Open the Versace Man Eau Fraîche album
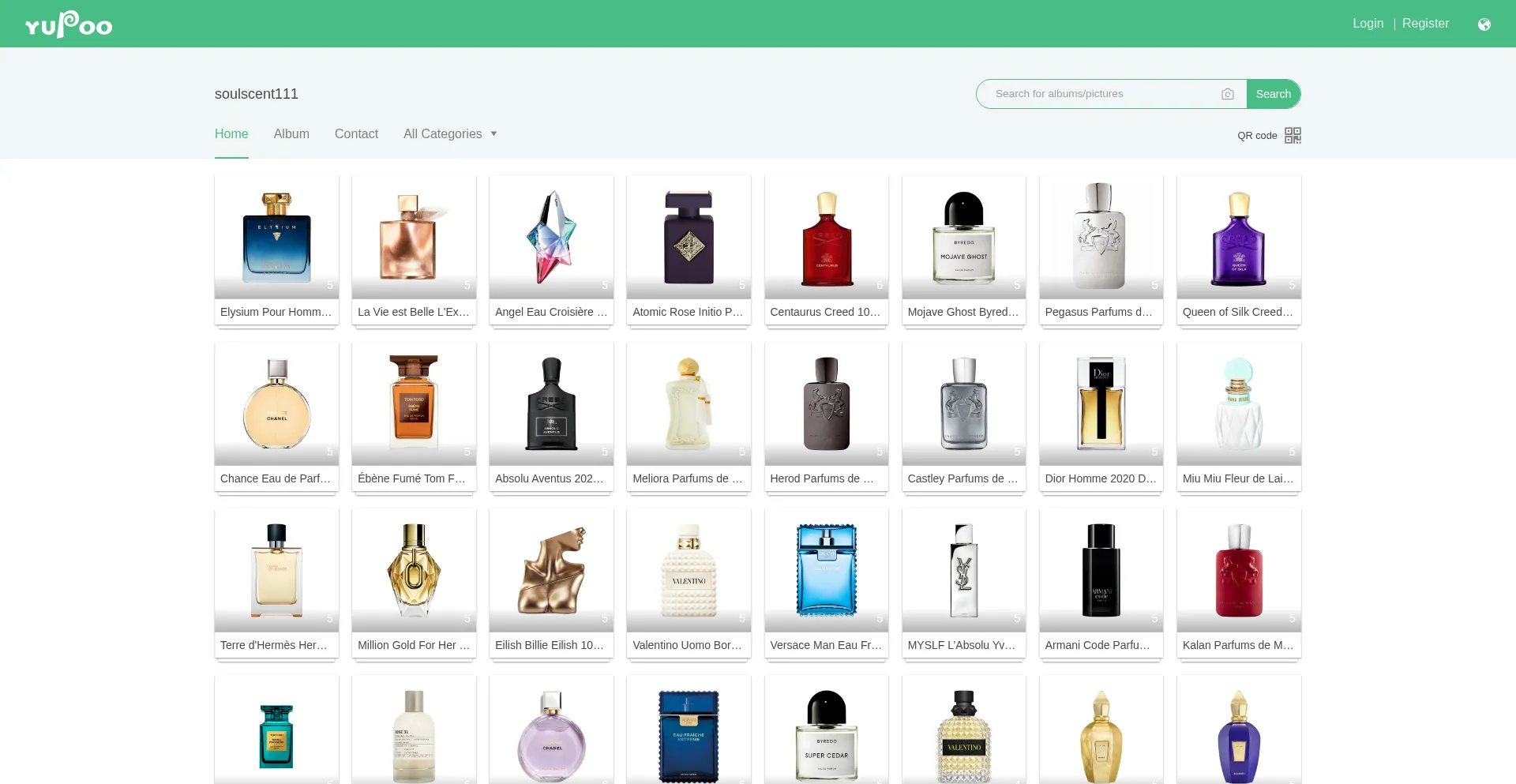The height and width of the screenshot is (784, 1516). coord(826,570)
